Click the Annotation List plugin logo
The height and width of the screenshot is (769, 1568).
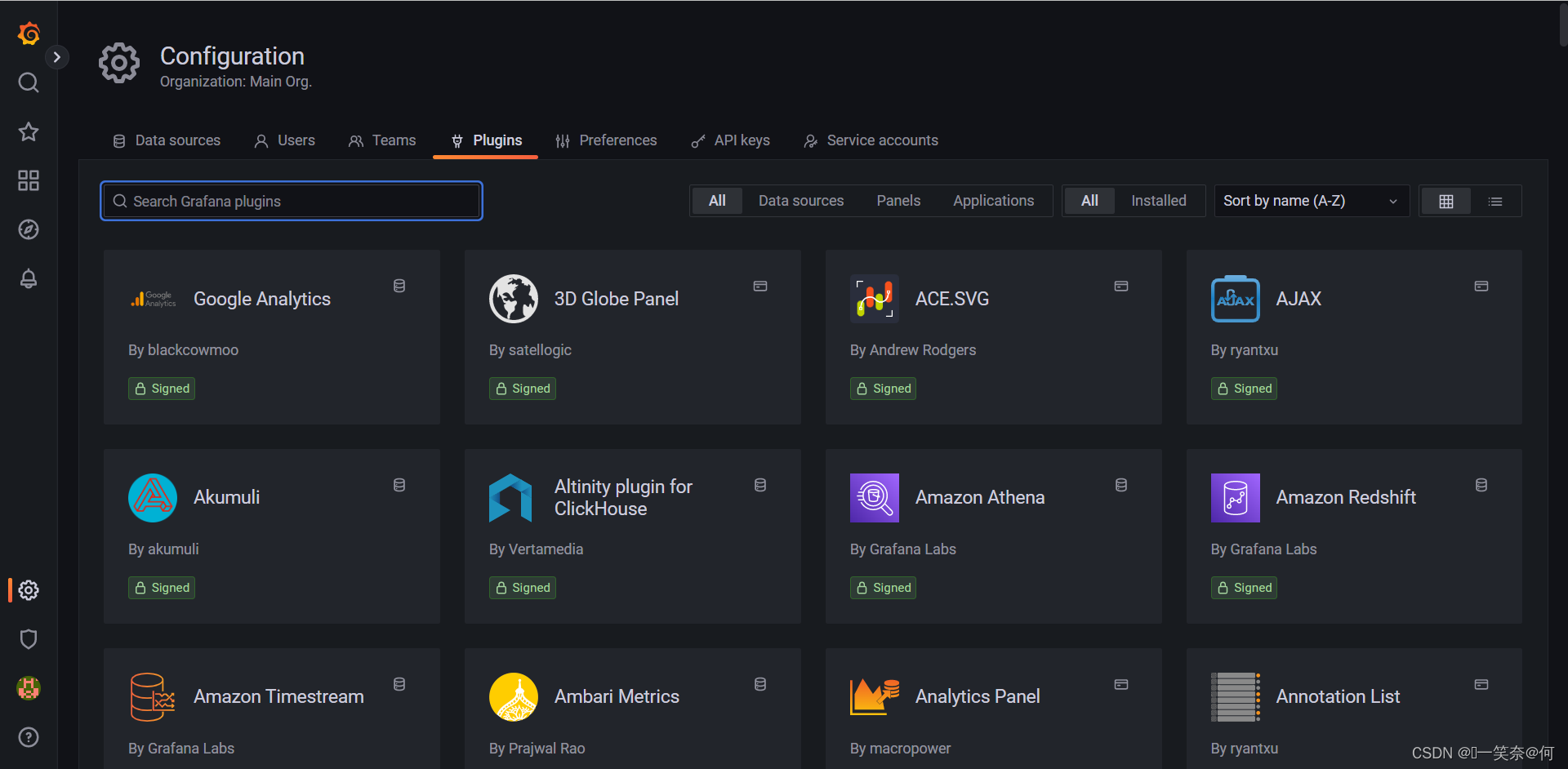(1236, 697)
